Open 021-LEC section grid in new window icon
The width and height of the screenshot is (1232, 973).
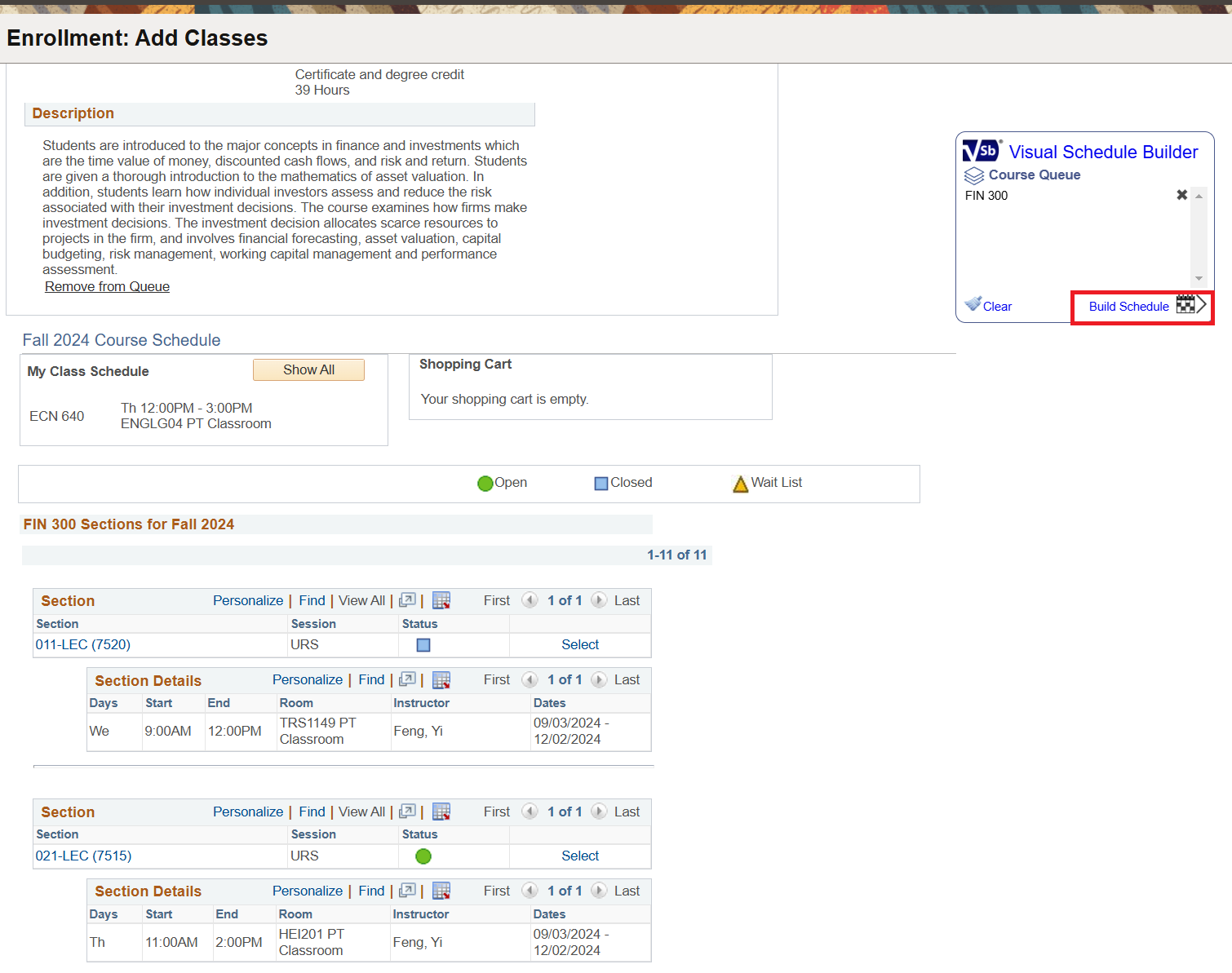(407, 812)
